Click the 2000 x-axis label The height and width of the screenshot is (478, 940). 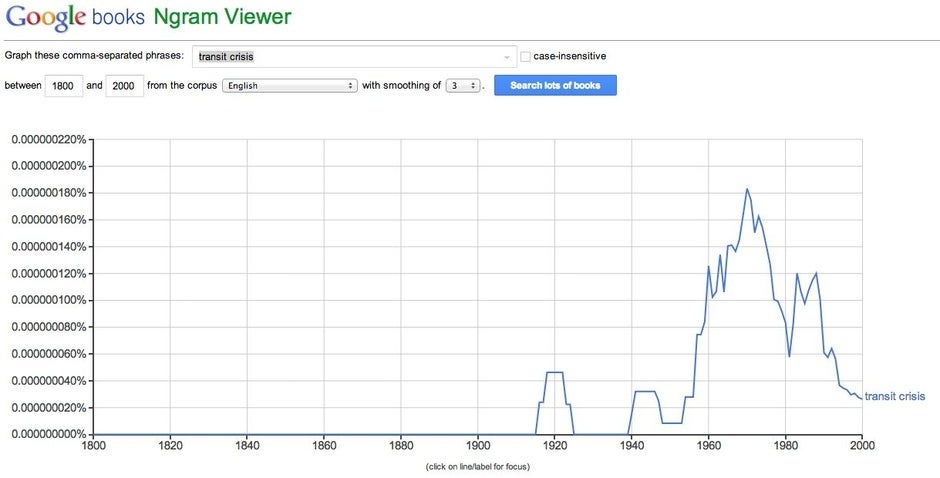tap(862, 446)
